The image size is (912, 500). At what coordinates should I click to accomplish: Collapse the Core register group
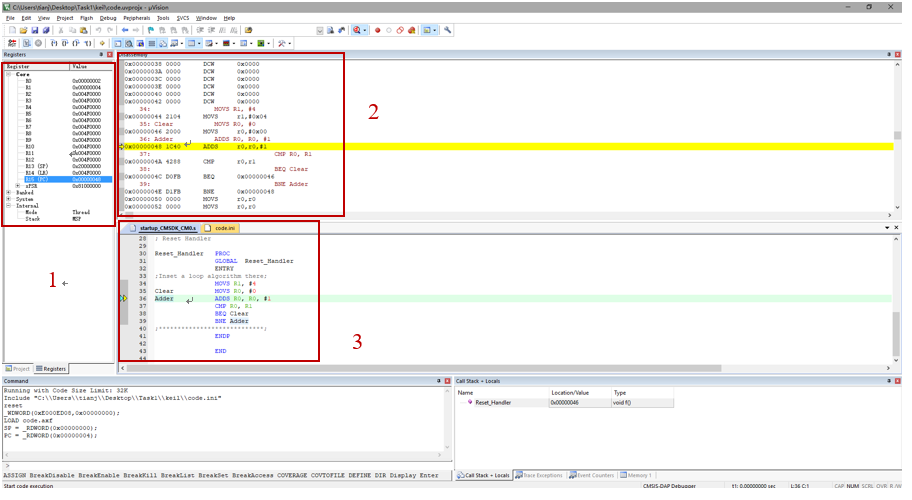coord(9,74)
